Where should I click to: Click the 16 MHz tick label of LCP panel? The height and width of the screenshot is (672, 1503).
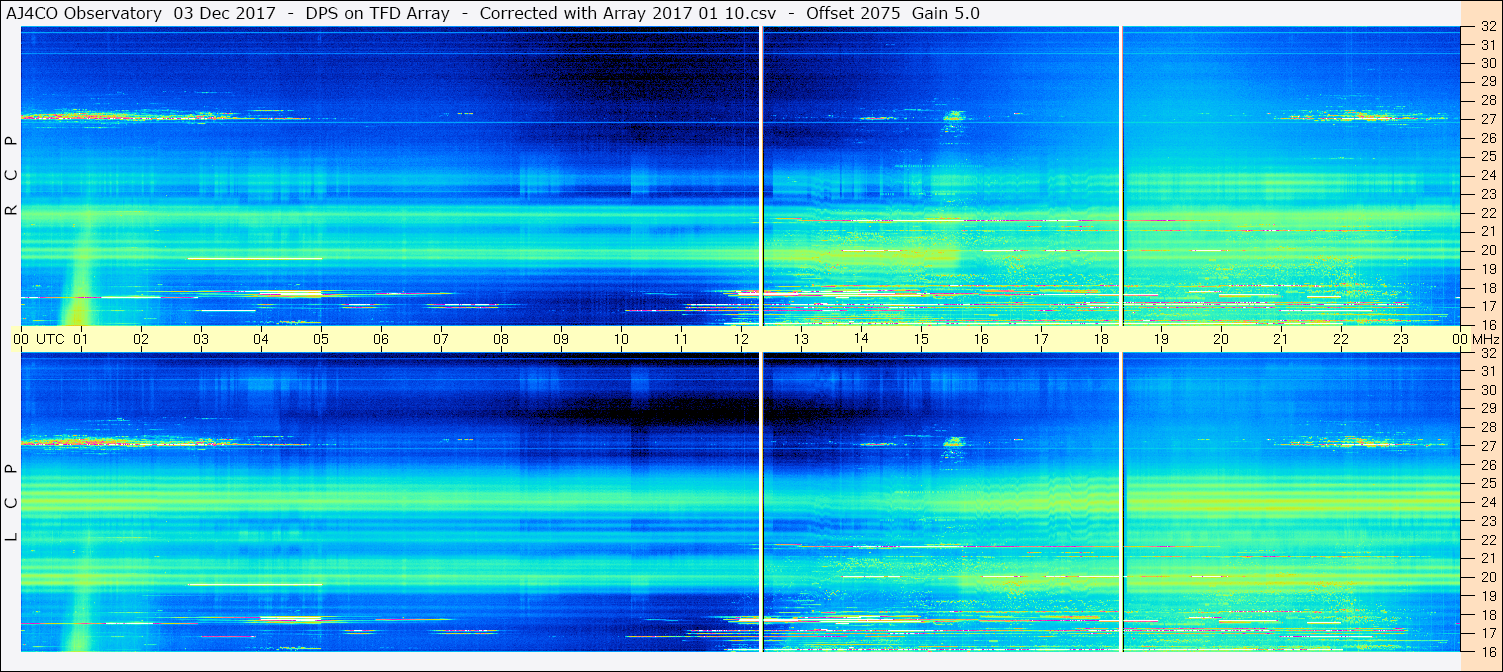pos(1487,651)
